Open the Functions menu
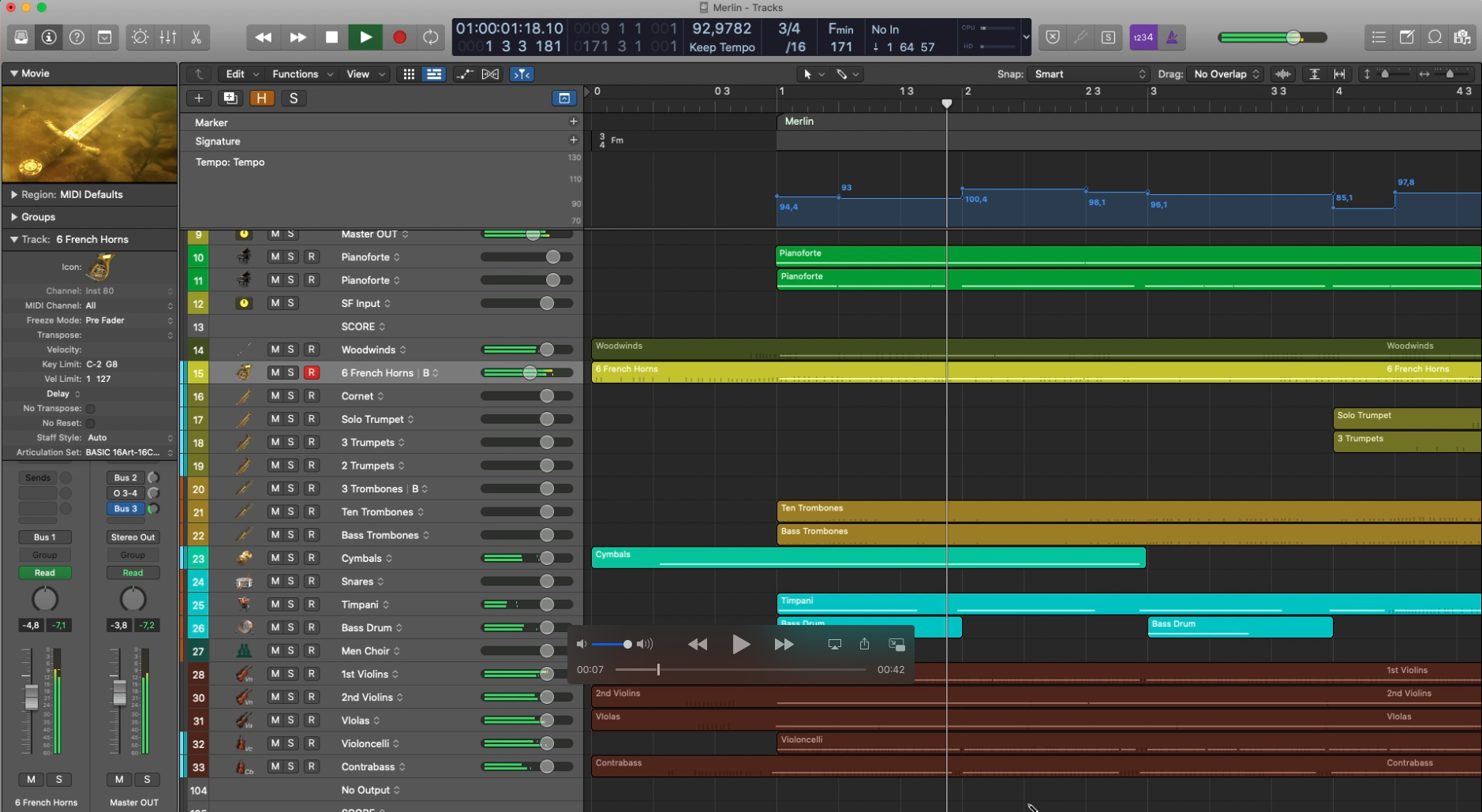This screenshot has height=812, width=1482. tap(302, 74)
